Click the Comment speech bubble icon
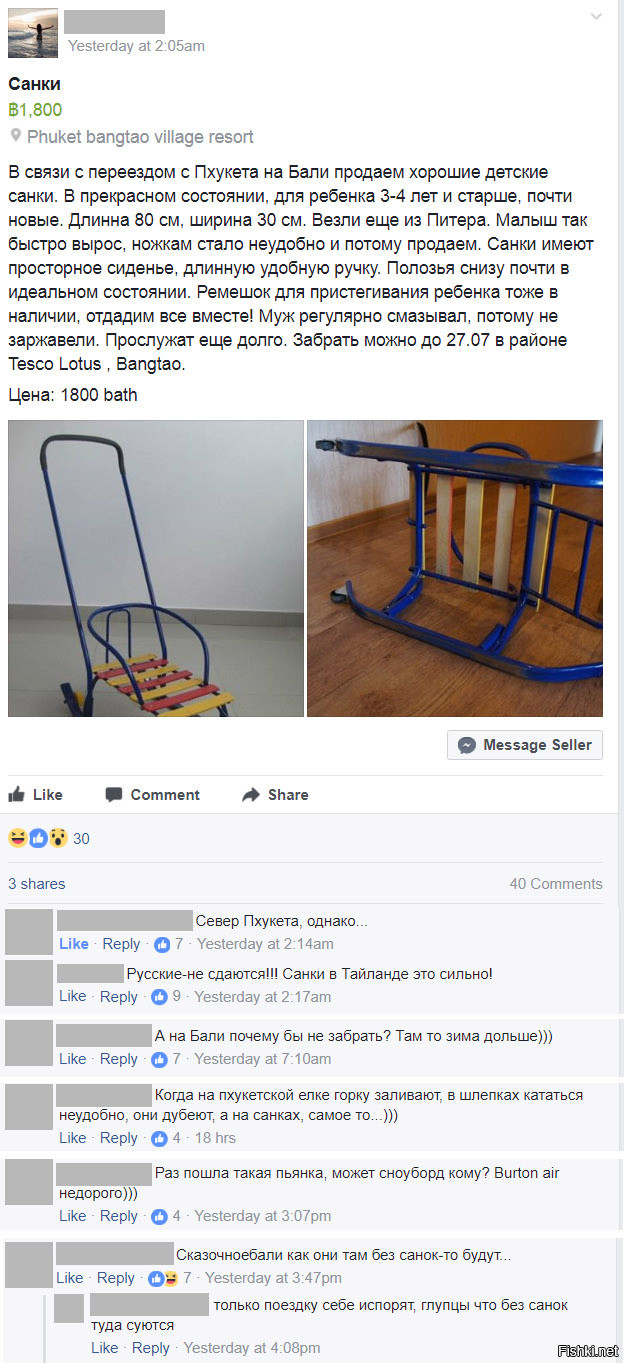The width and height of the screenshot is (624, 1363). tap(114, 795)
